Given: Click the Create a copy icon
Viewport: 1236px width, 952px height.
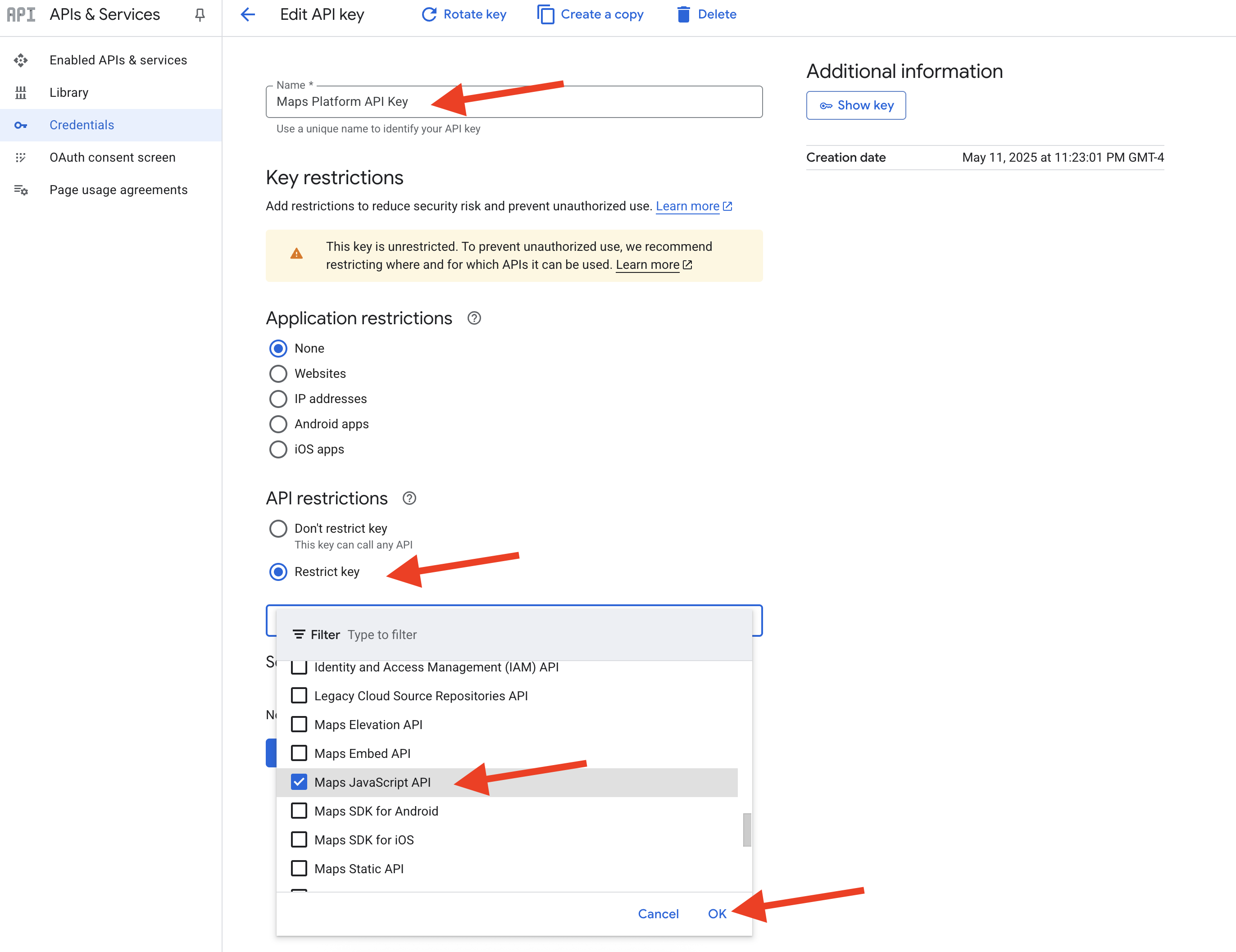Looking at the screenshot, I should coord(545,15).
